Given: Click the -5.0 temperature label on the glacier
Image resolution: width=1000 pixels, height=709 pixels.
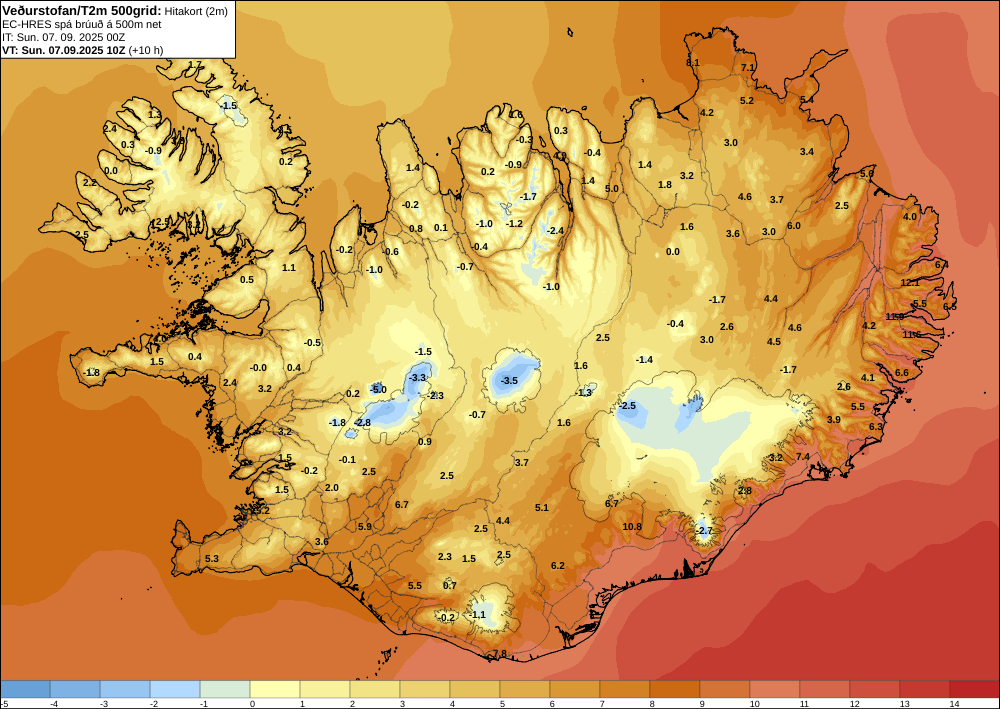Looking at the screenshot, I should click(x=378, y=389).
